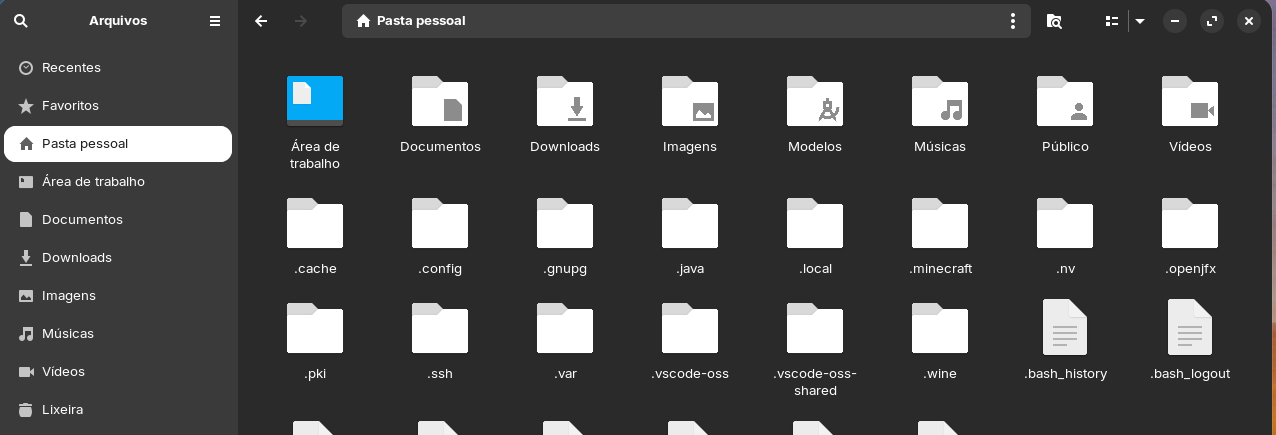
Task: Go back with the left arrow
Action: (261, 20)
